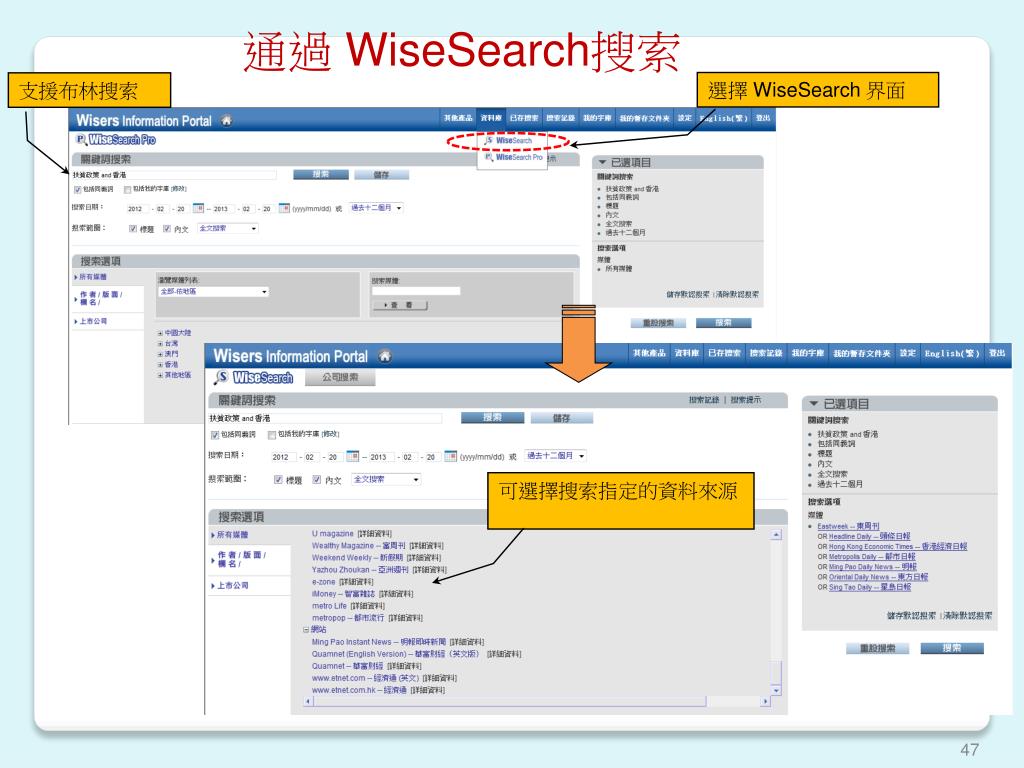The image size is (1024, 768).
Task: Collapse the 網站 group in lower media list
Action: (306, 630)
